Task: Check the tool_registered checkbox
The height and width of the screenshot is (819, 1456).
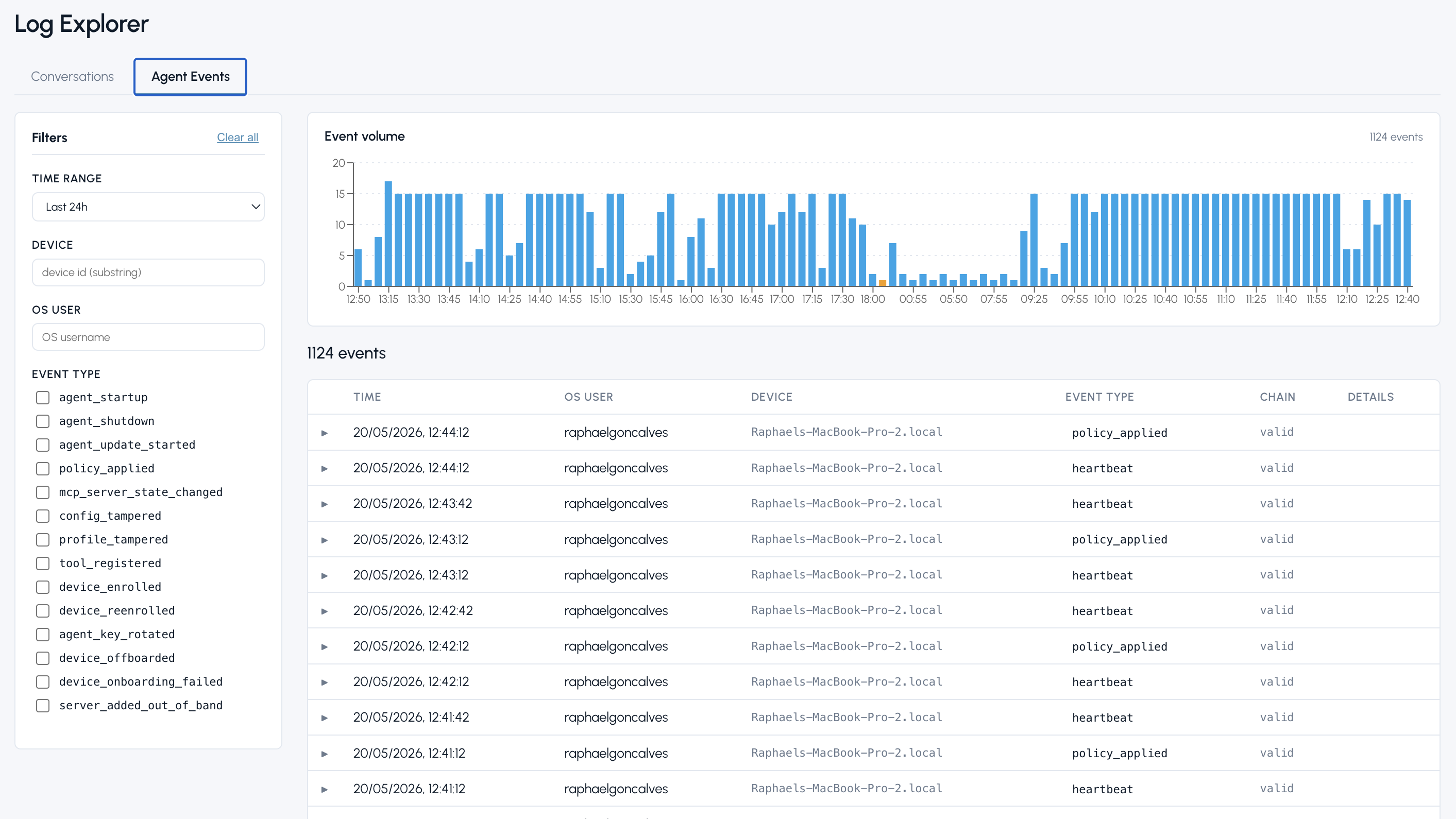Action: (x=43, y=564)
